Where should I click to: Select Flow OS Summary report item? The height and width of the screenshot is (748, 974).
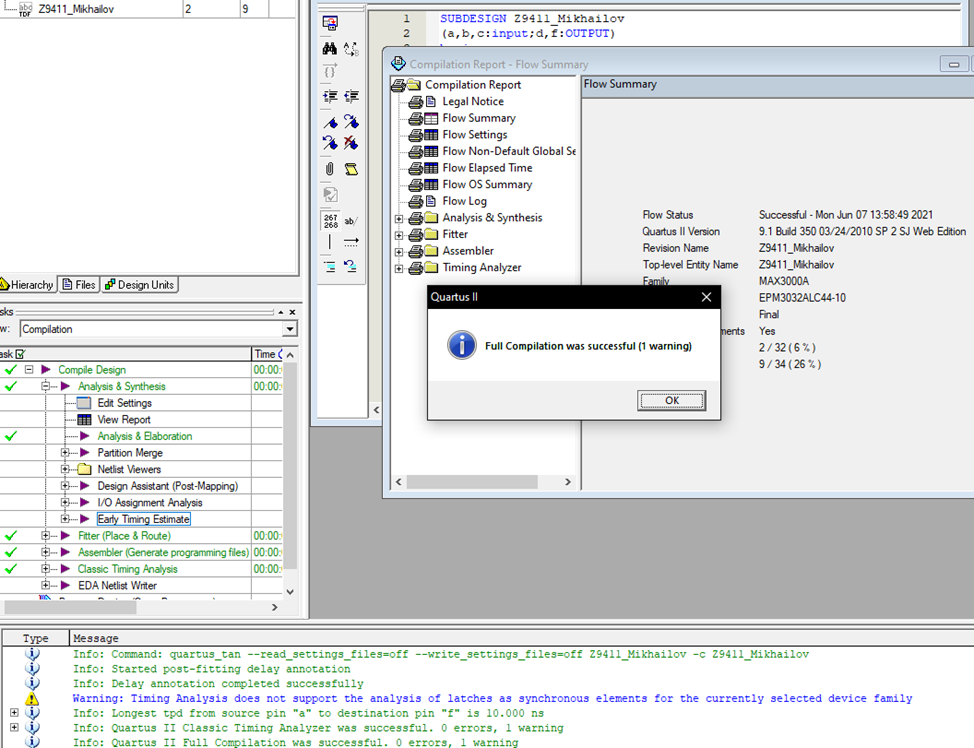coord(487,185)
